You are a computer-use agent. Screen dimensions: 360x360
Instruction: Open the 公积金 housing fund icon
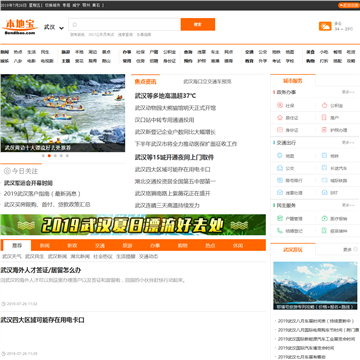[324, 106]
